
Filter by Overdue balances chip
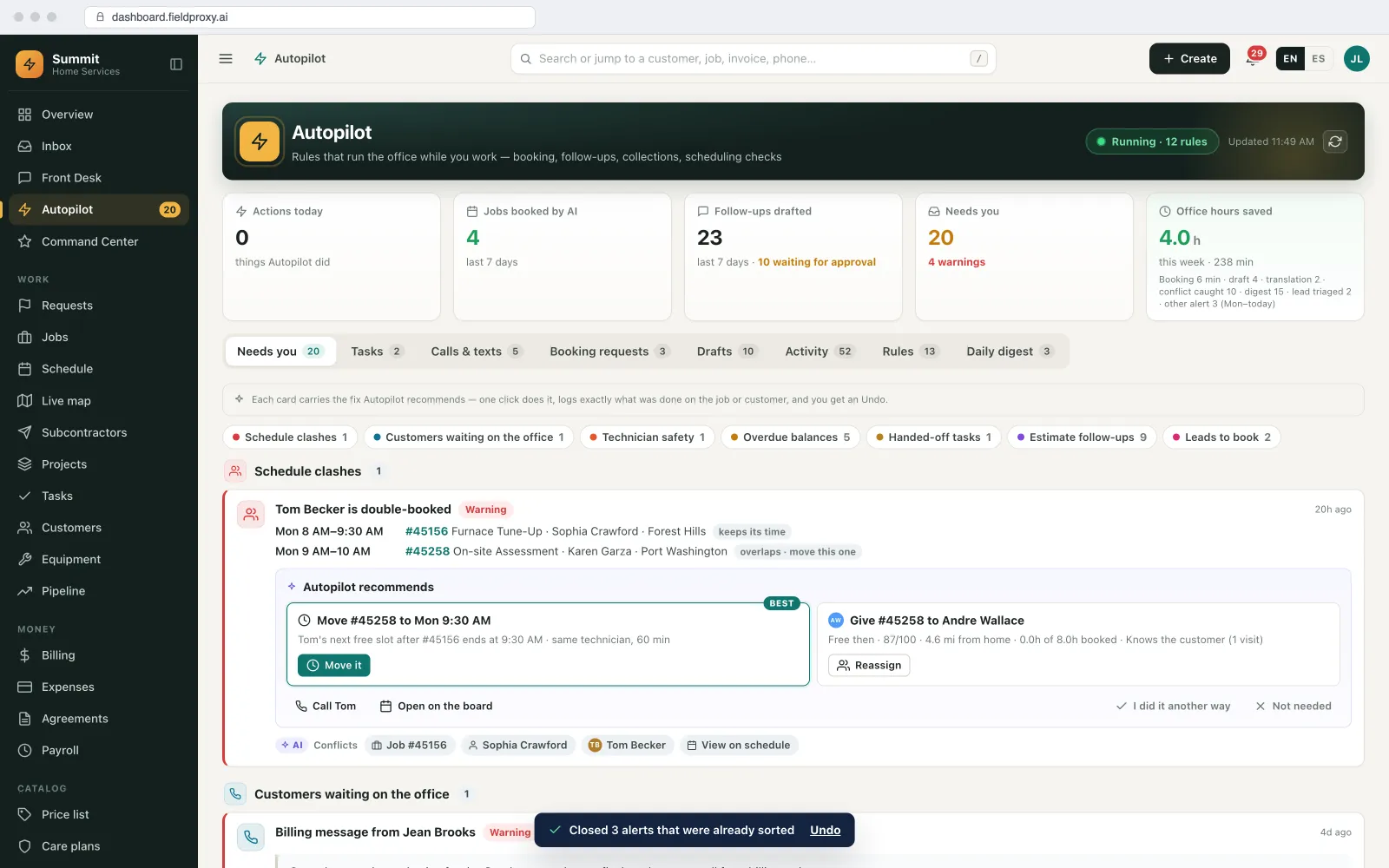click(x=790, y=437)
